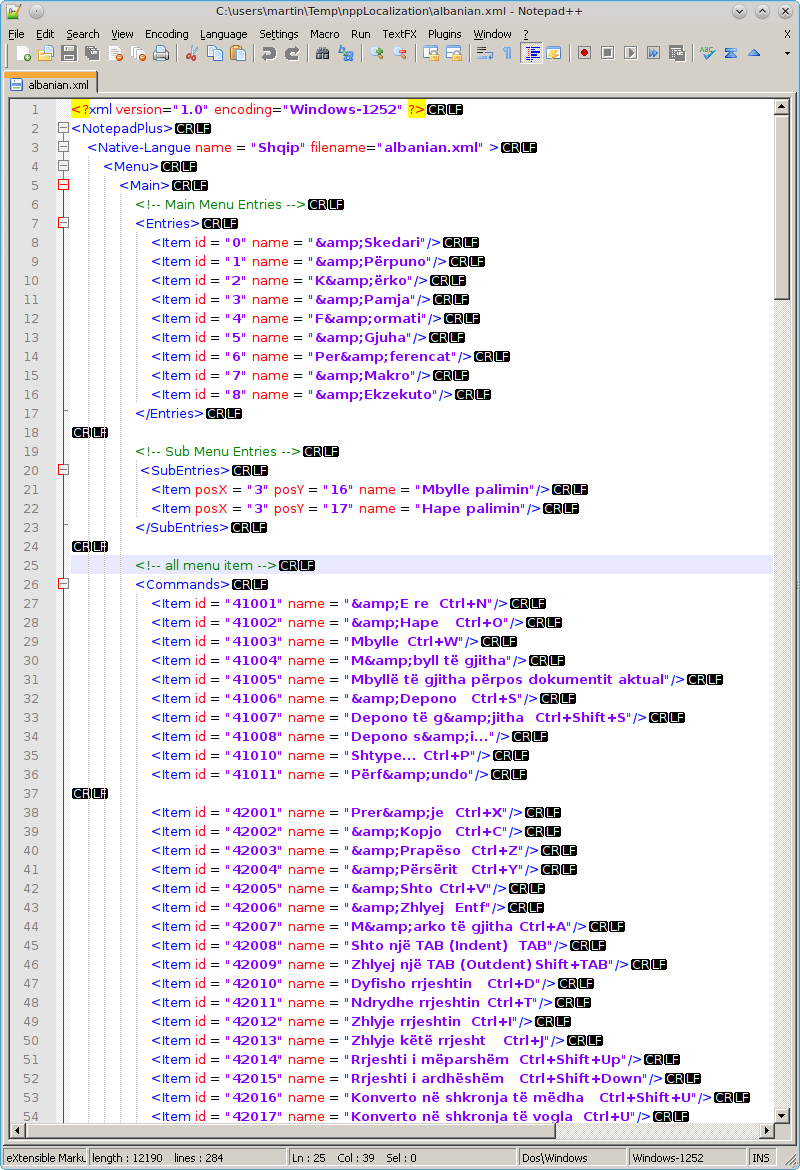The image size is (800, 1170).
Task: Click the INS indicator in status bar
Action: [x=761, y=1158]
